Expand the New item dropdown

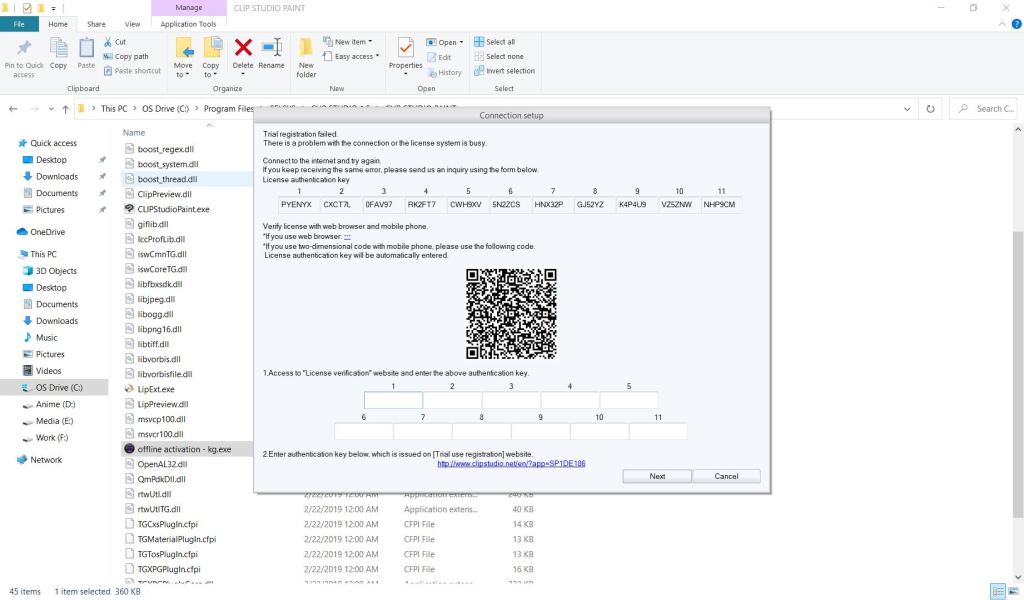coord(354,42)
